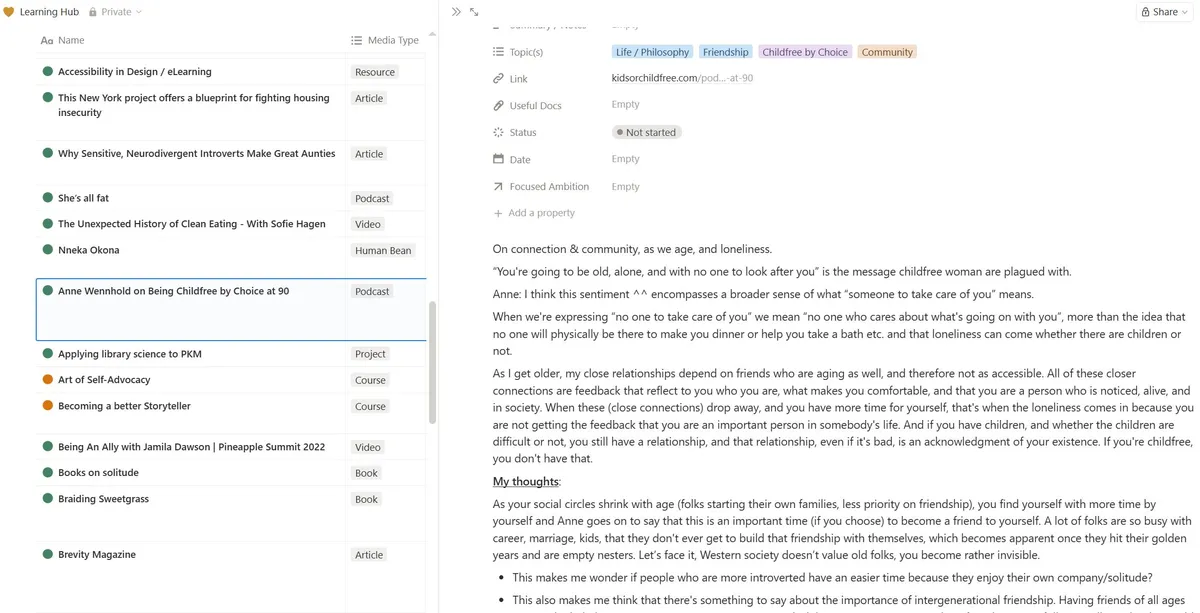
Task: Click green dot icon of Accessibility in Design row
Action: (47, 71)
